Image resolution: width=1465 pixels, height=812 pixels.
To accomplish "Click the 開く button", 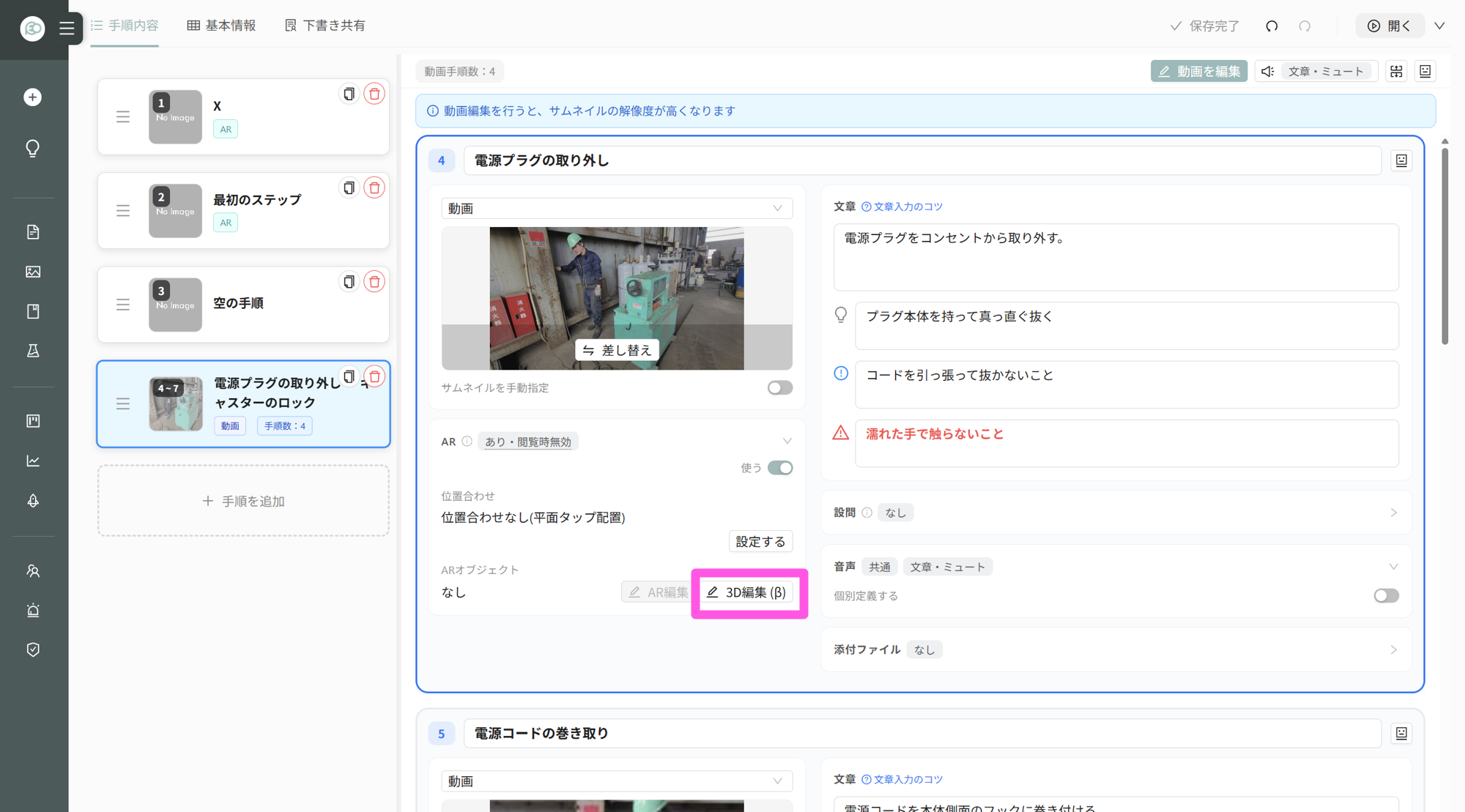I will coord(1390,26).
